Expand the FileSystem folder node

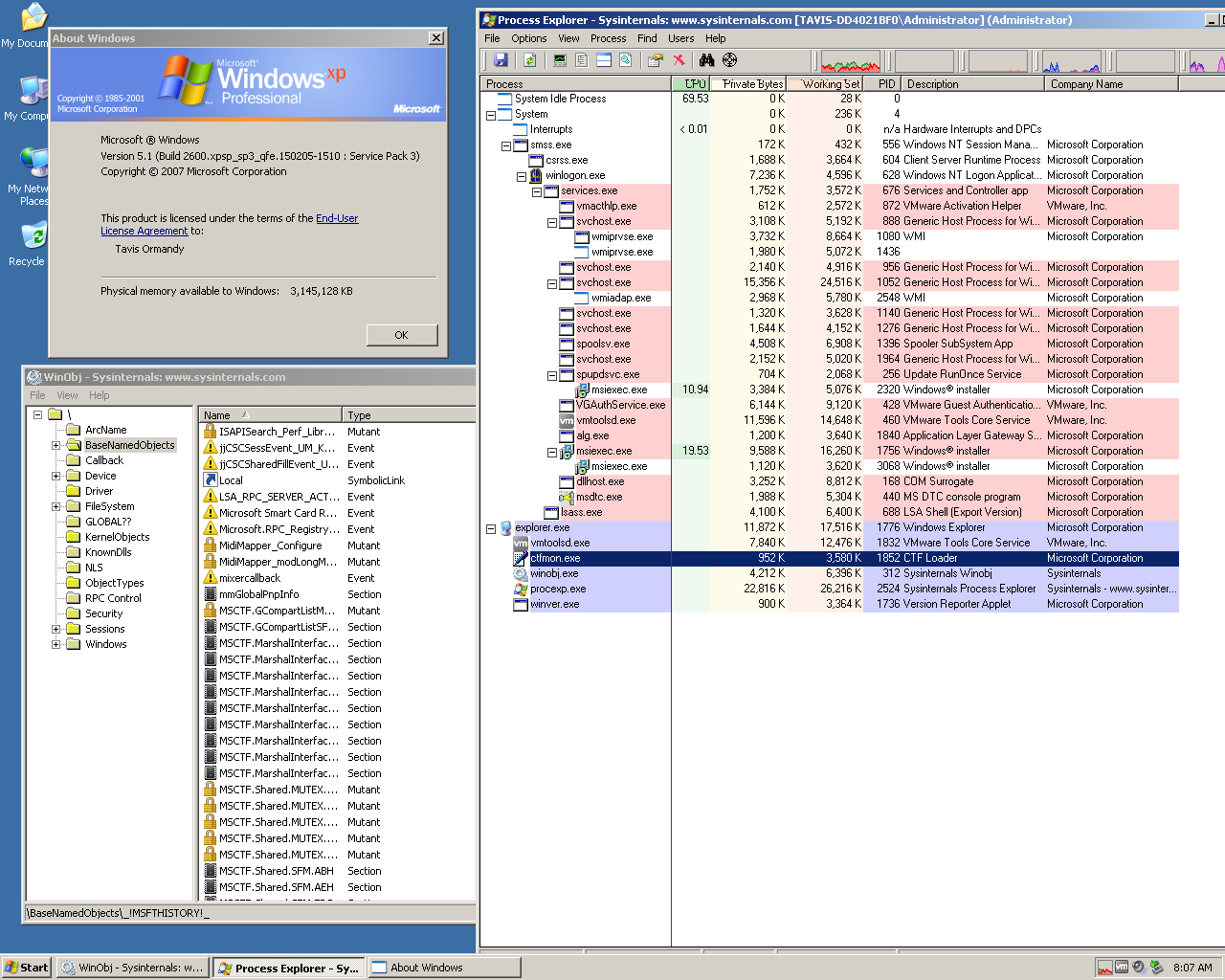[56, 507]
